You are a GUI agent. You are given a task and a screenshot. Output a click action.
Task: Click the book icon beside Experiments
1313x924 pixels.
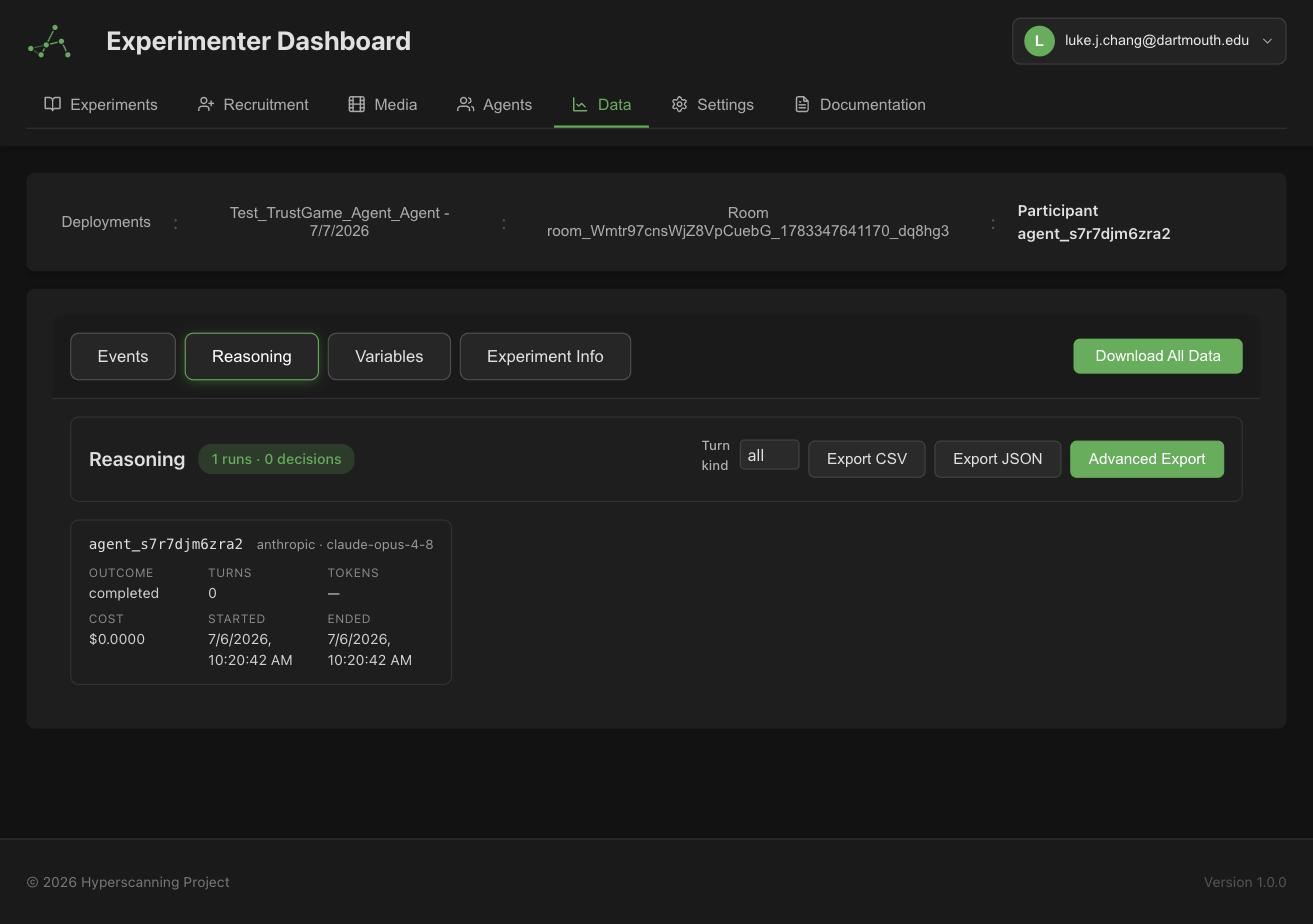(x=53, y=104)
